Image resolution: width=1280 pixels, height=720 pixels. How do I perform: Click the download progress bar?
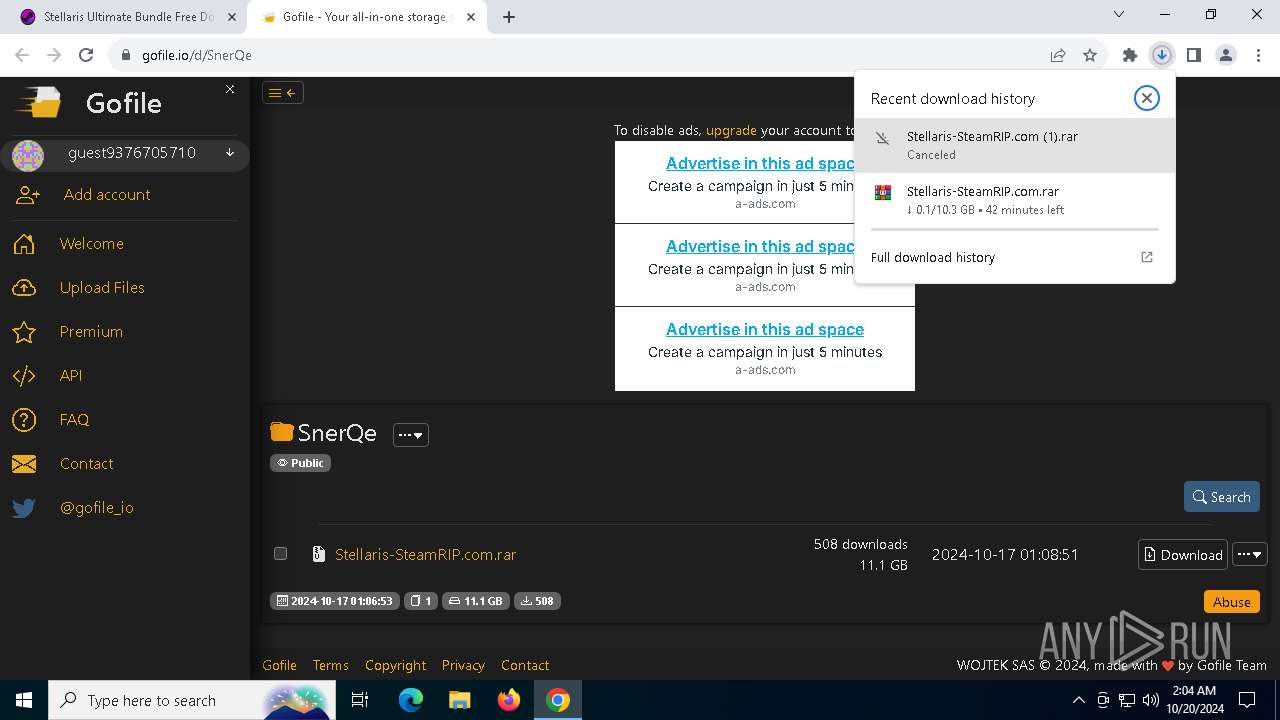pyautogui.click(x=1014, y=229)
